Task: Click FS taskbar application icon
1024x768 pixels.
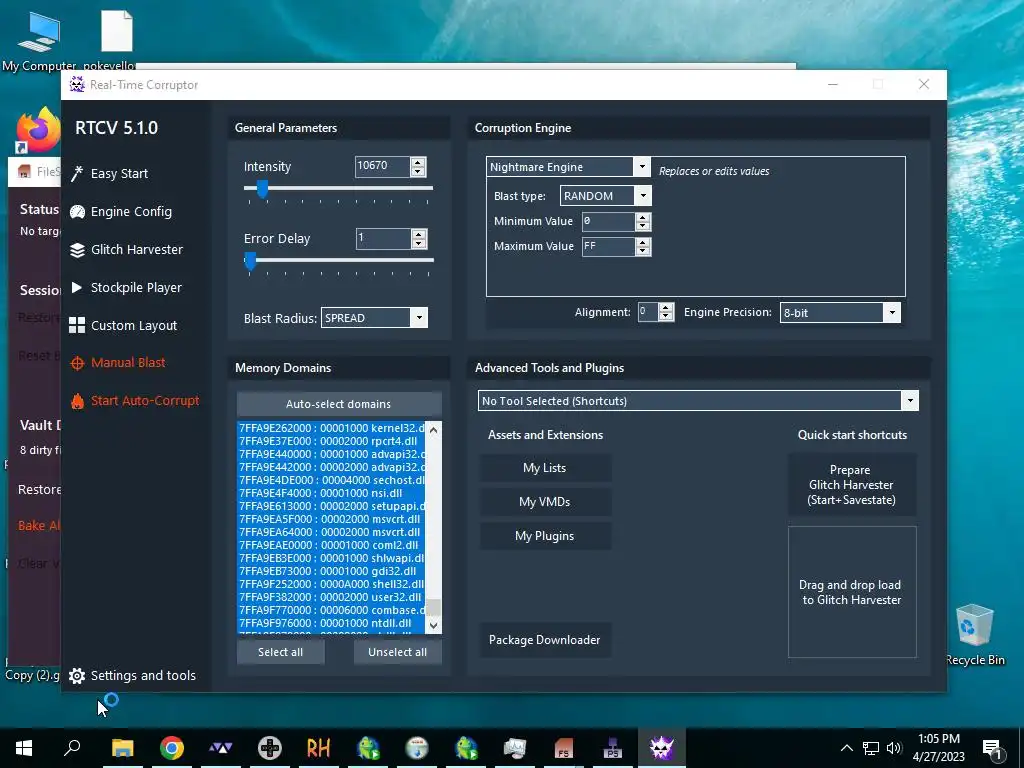Action: click(563, 748)
